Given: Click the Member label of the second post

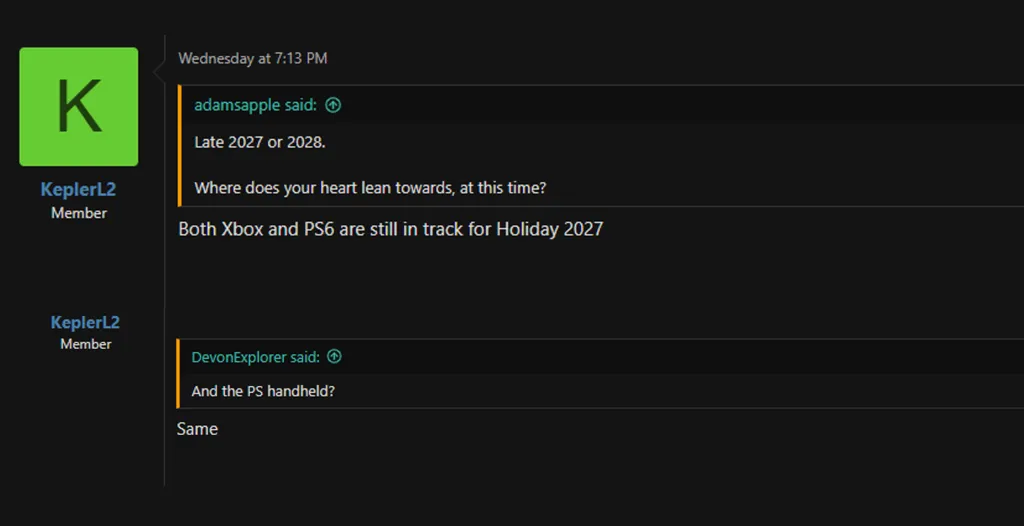Looking at the screenshot, I should pos(85,344).
